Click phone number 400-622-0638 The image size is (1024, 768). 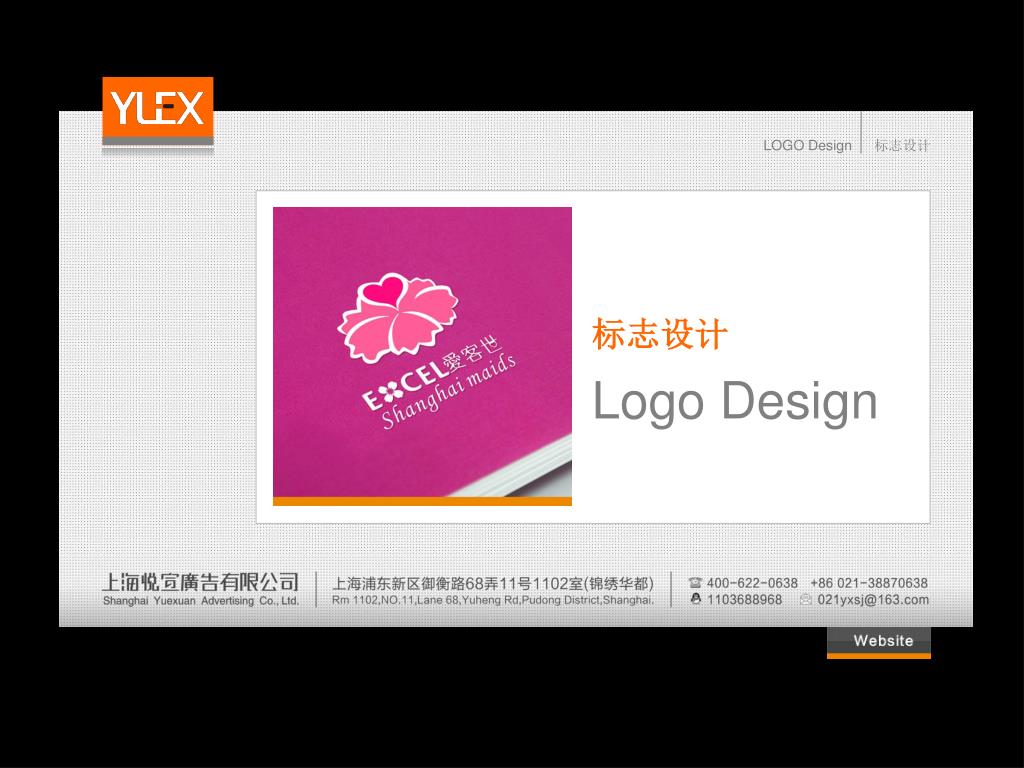pyautogui.click(x=752, y=583)
